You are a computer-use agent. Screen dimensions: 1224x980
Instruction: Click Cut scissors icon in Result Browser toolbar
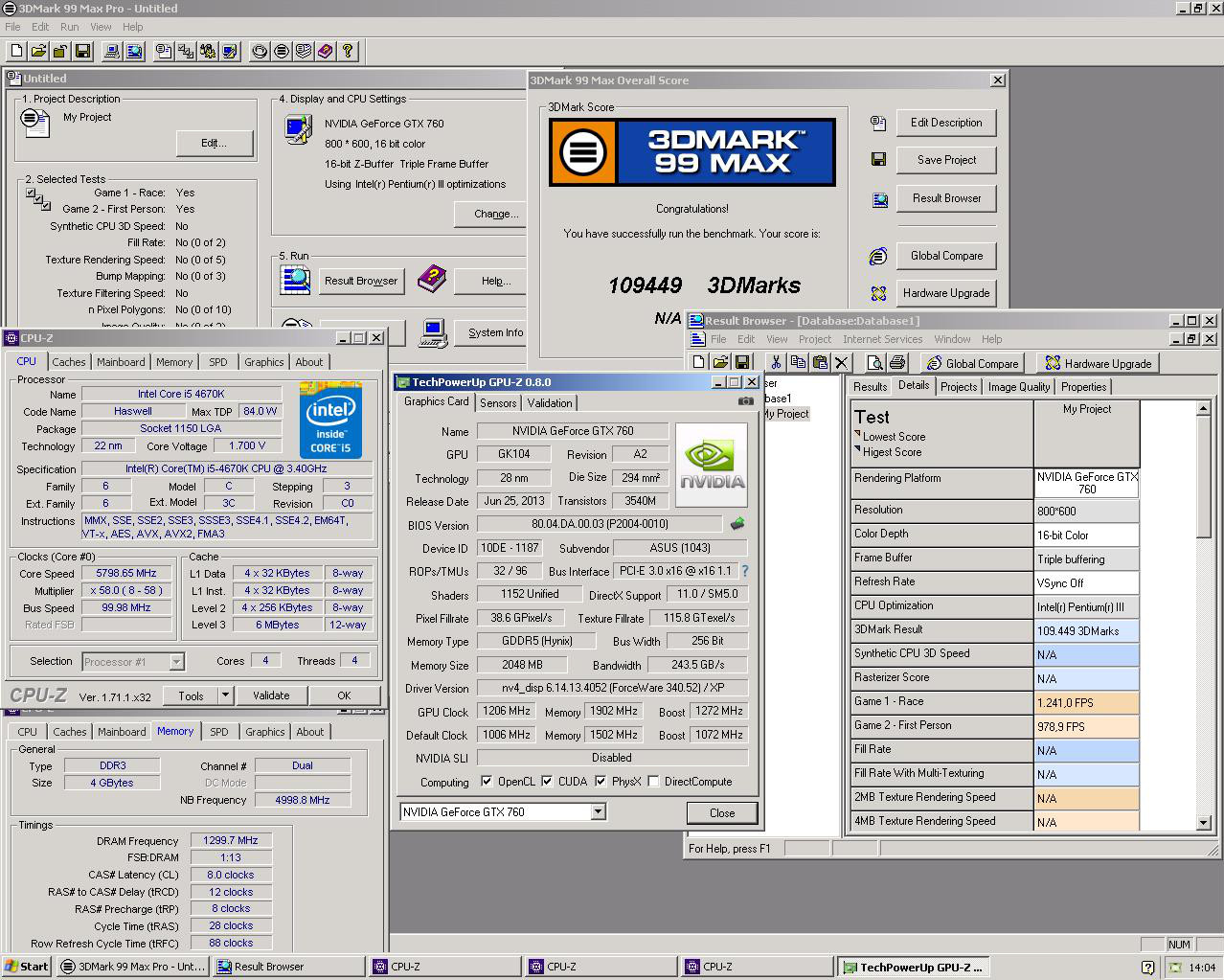(775, 362)
